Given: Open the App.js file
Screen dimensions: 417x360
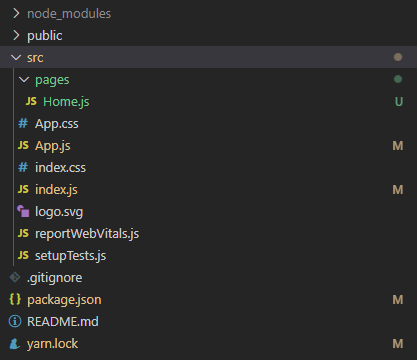Looking at the screenshot, I should (53, 146).
